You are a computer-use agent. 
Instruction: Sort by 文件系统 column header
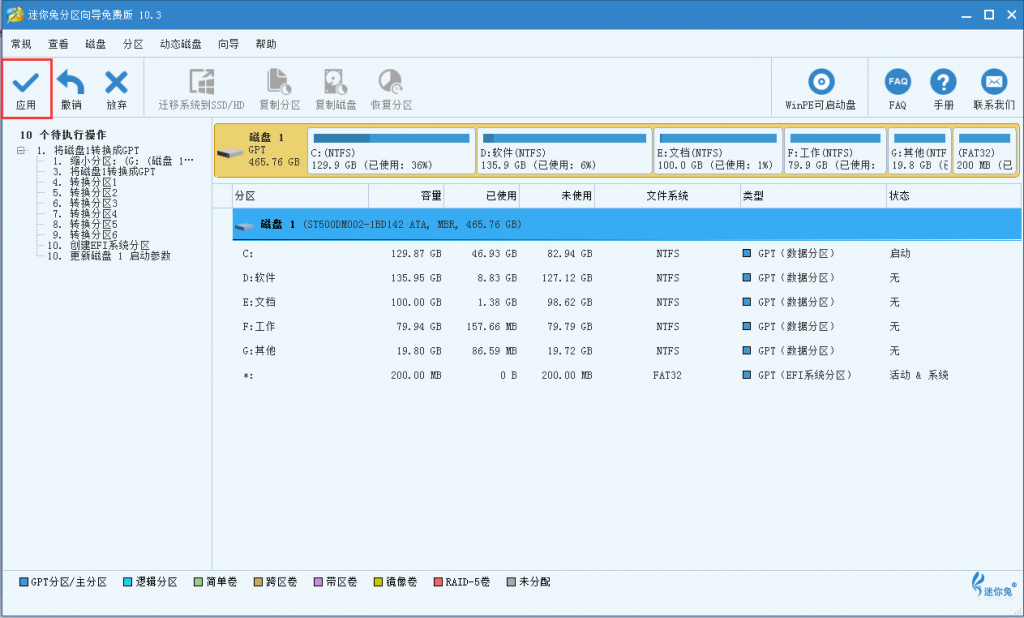(x=667, y=196)
